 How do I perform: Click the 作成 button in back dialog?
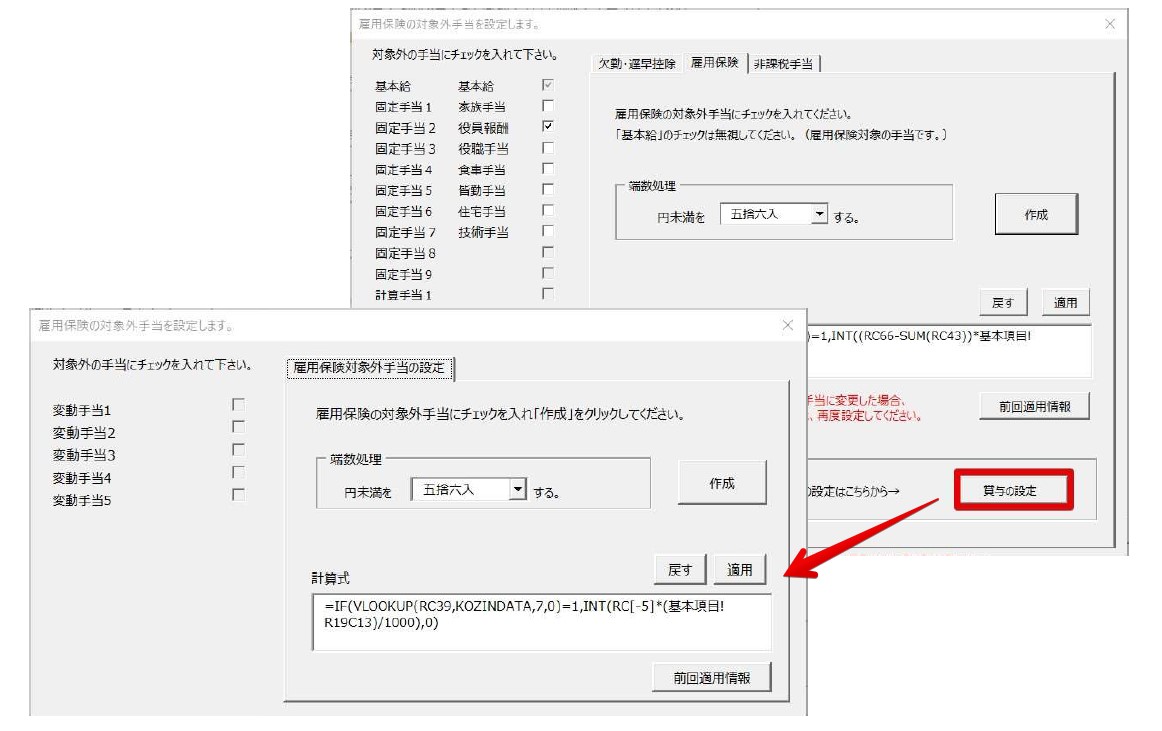coord(1036,212)
